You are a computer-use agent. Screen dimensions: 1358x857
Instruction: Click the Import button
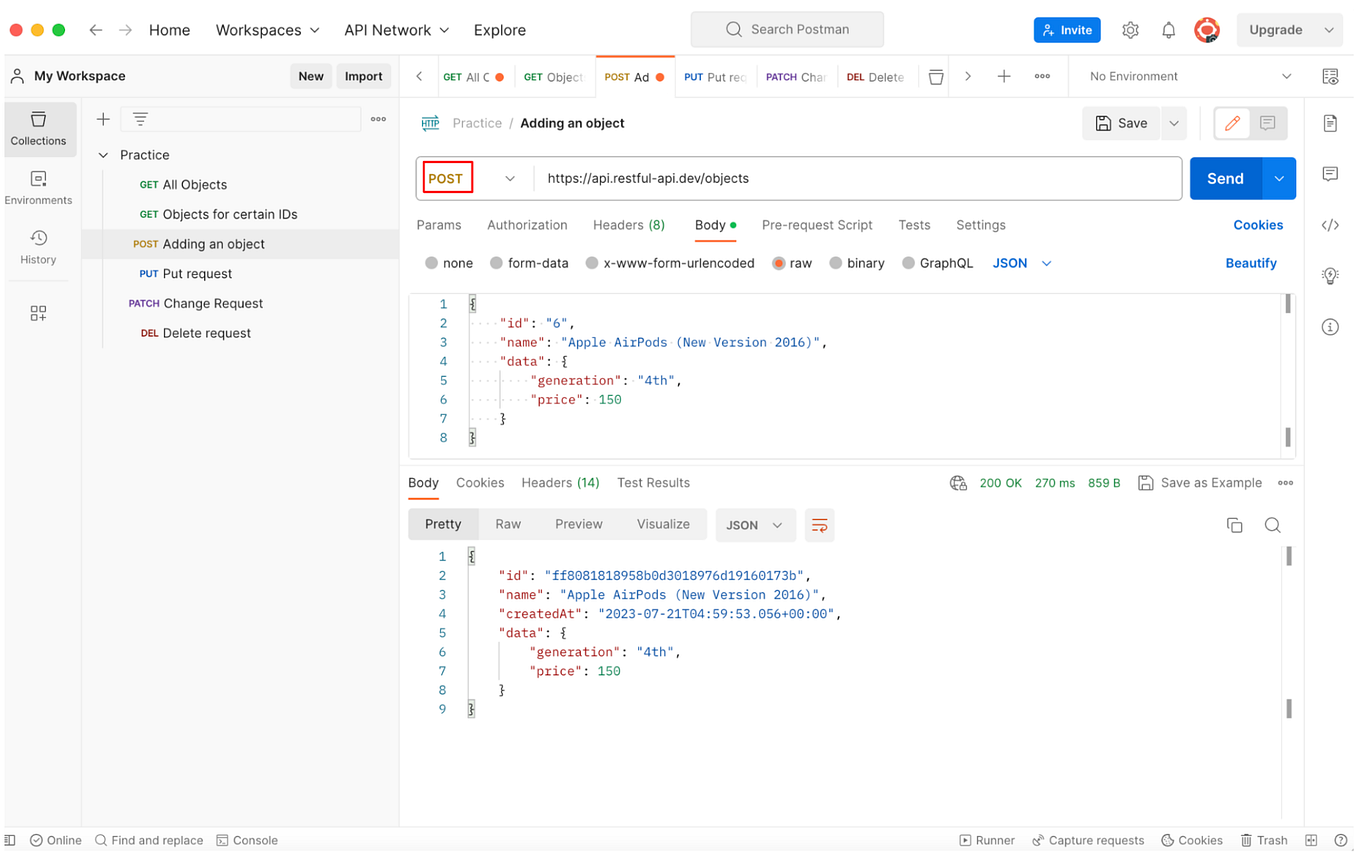(x=363, y=76)
